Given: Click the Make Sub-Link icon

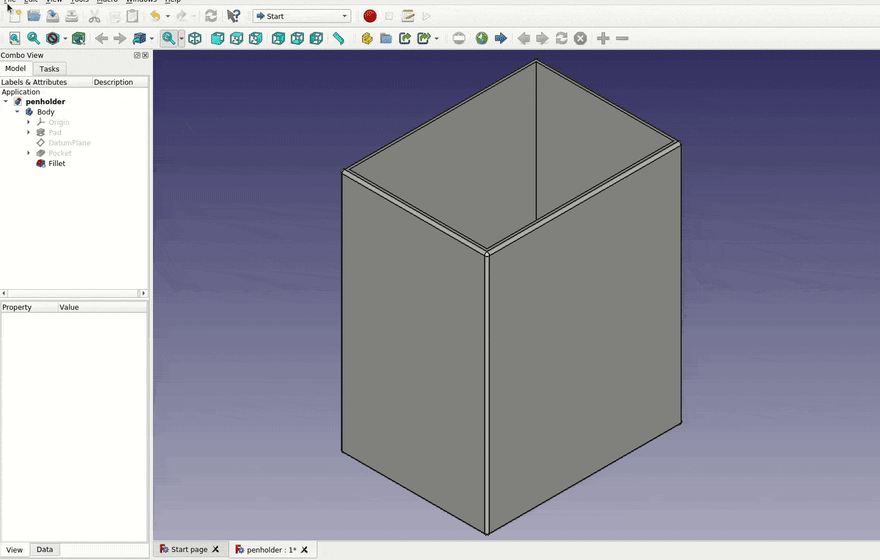Looking at the screenshot, I should pos(424,38).
